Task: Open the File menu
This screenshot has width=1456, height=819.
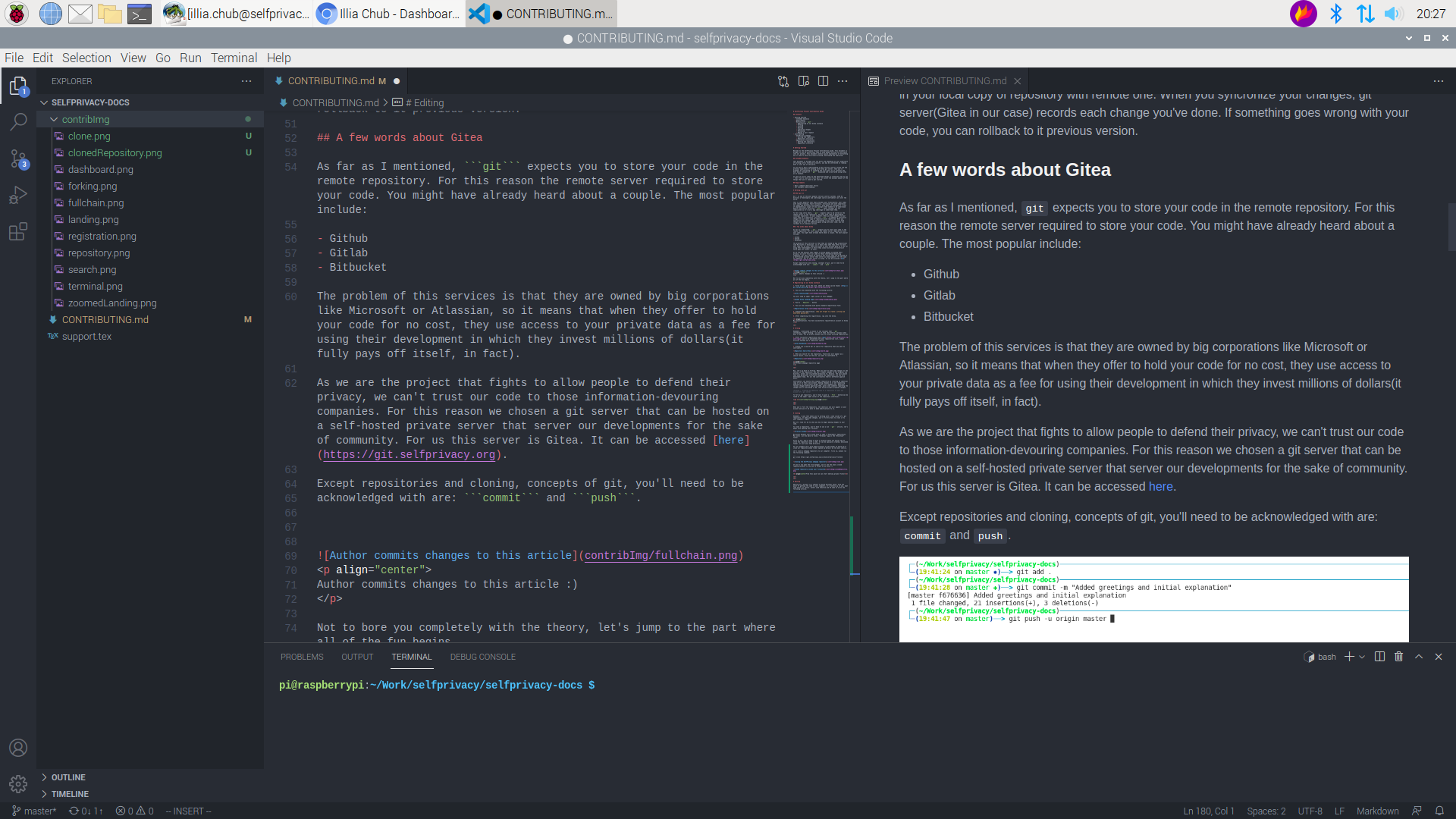Action: (14, 58)
